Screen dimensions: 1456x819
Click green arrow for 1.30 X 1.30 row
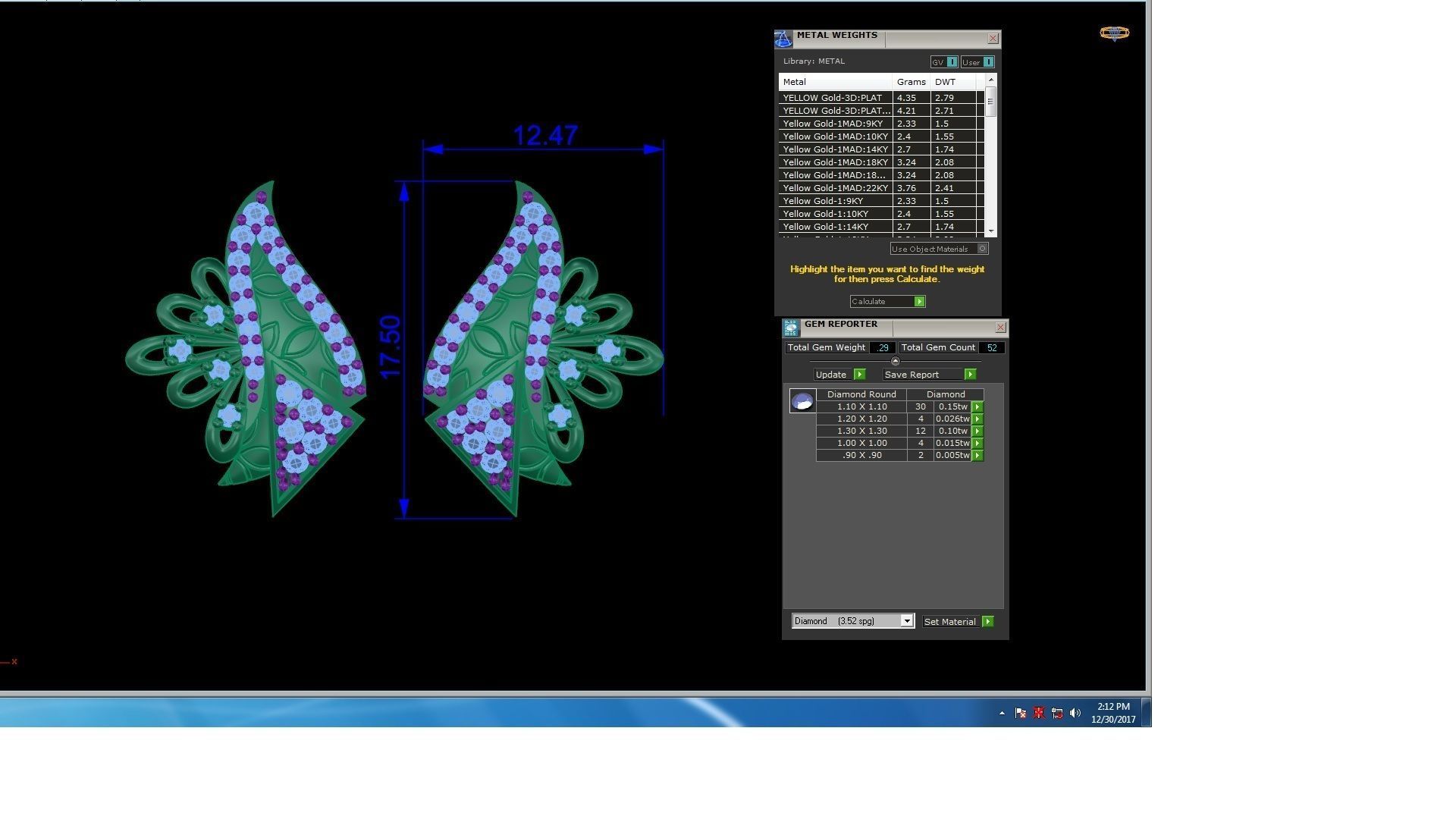977,431
